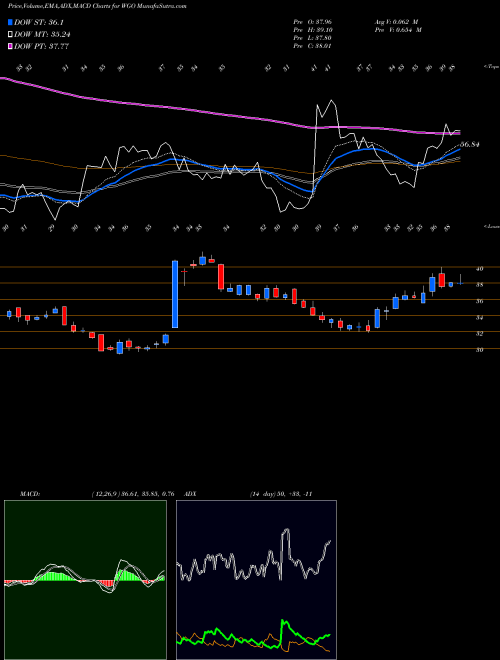Click the 30 price axis label
This screenshot has width=500, height=660.
[479, 350]
